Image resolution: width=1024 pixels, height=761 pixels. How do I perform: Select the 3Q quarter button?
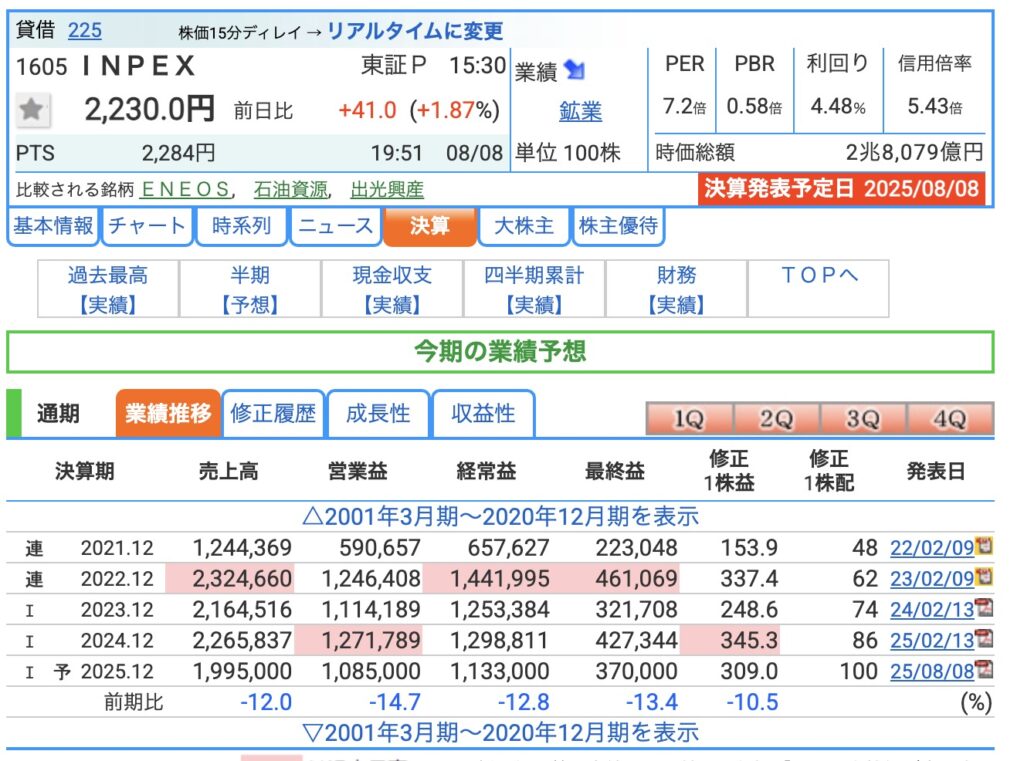863,419
